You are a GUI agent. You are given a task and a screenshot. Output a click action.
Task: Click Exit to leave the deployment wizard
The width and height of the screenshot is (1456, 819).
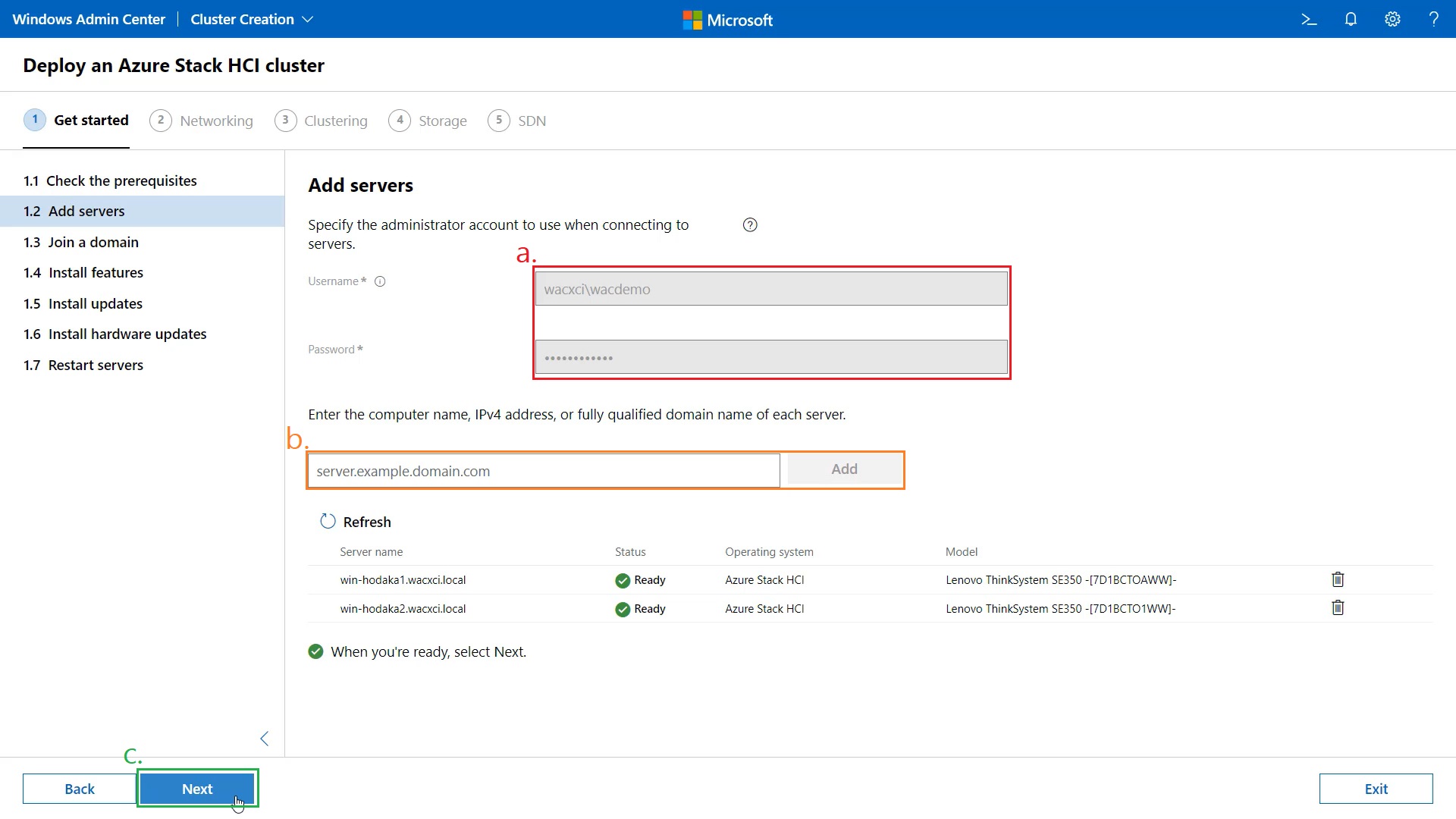pyautogui.click(x=1376, y=789)
